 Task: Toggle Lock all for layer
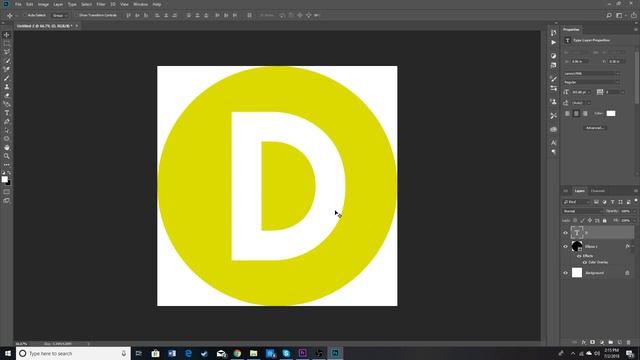(605, 220)
